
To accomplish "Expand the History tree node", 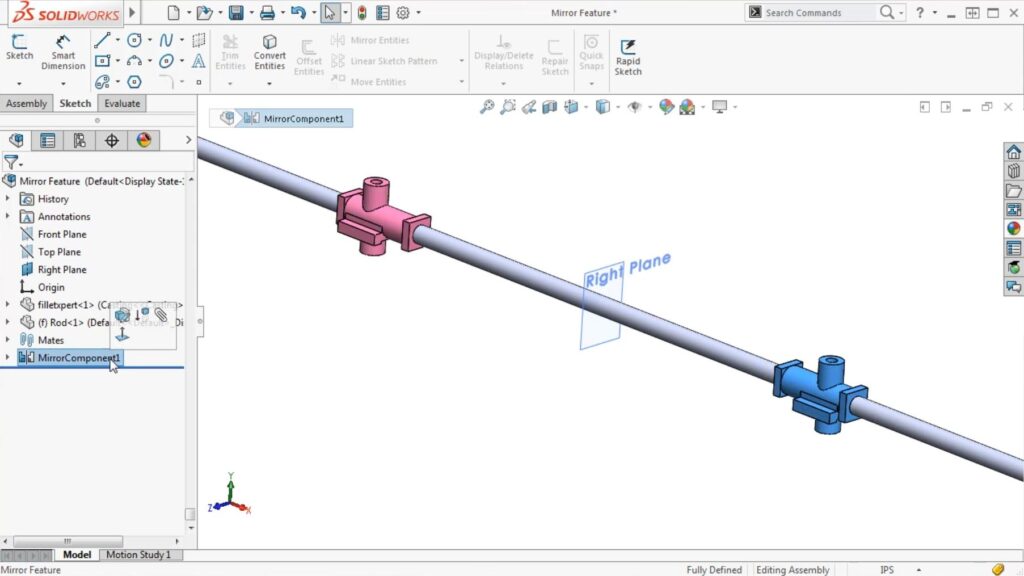I will (x=7, y=199).
